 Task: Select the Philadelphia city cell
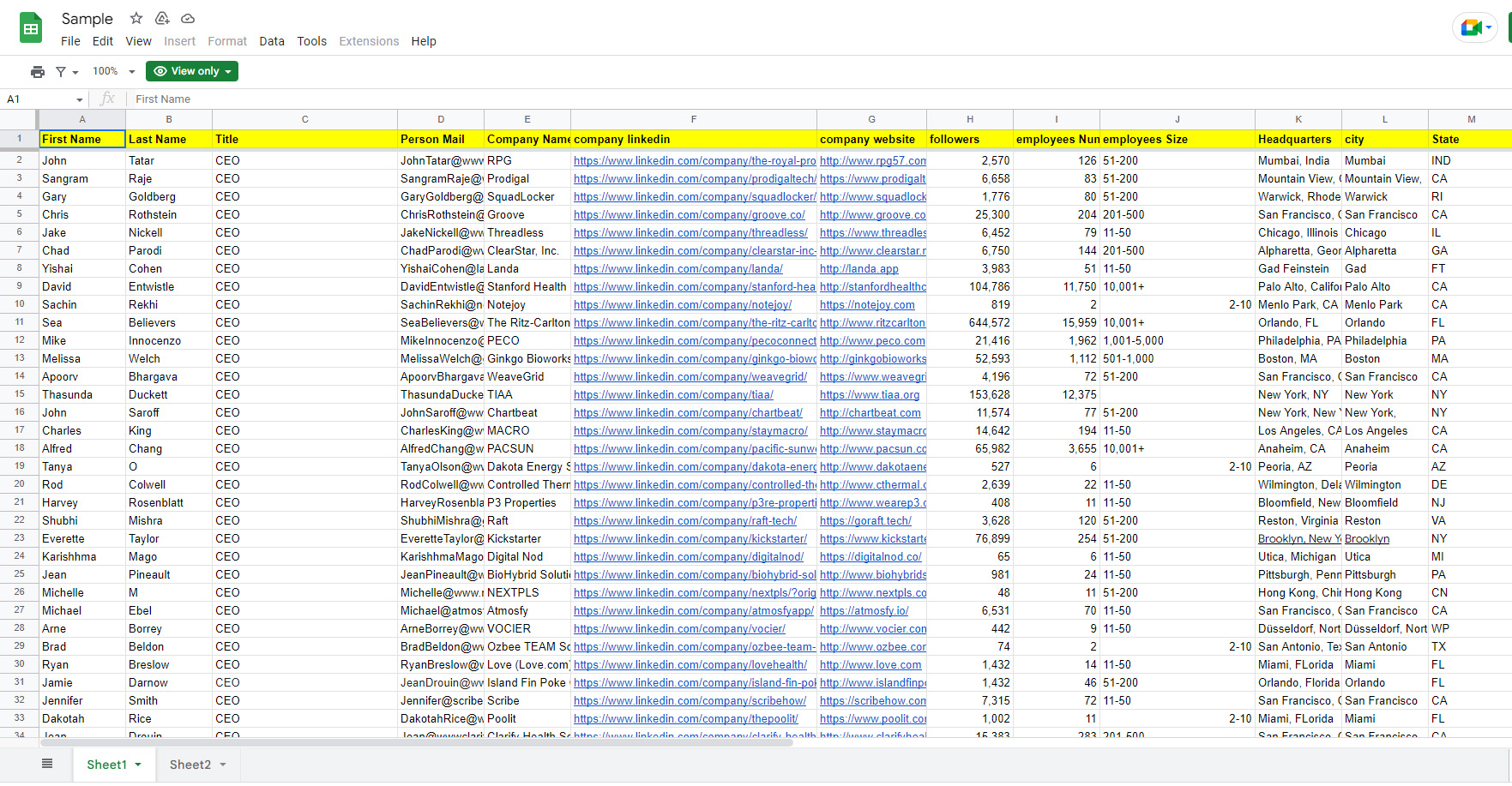[1385, 340]
